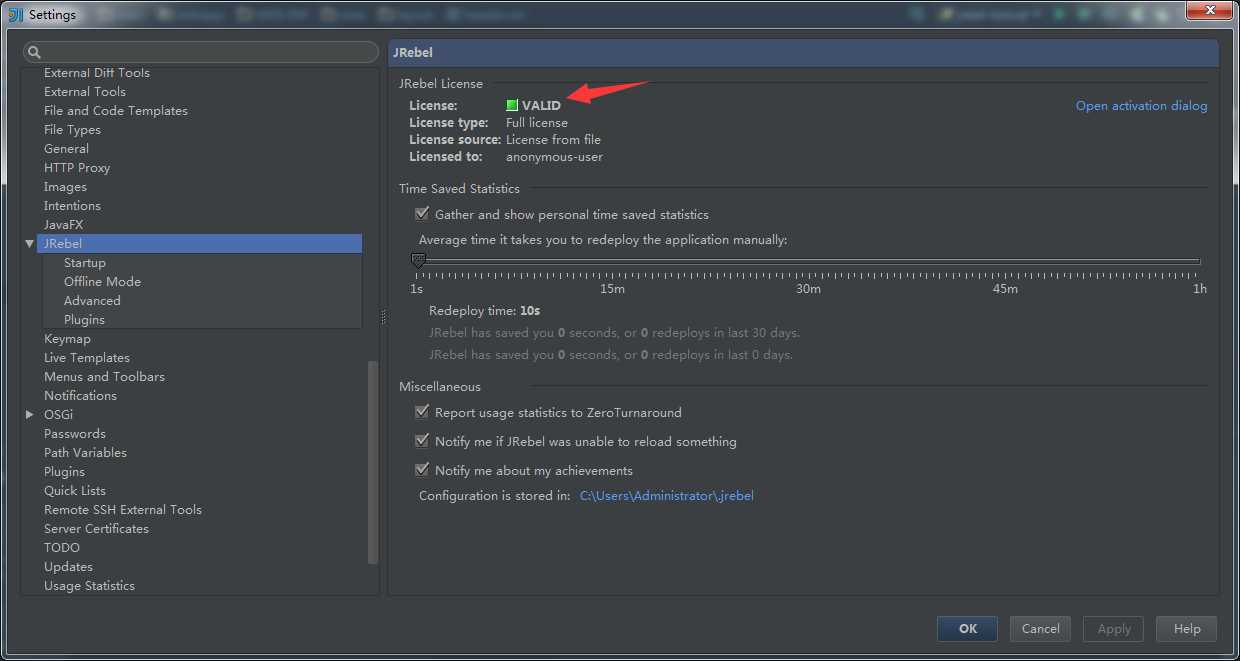Select HTTP Proxy settings

[x=77, y=167]
